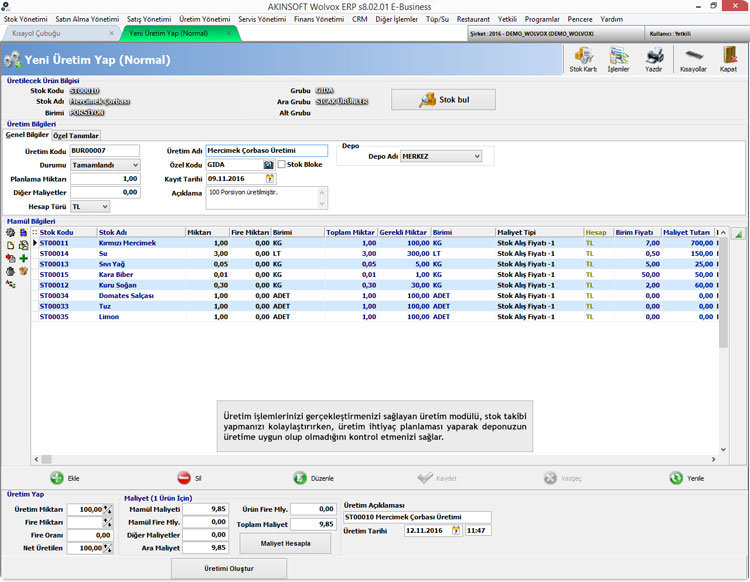
Task: Open the Finans Yönetimi menu
Action: click(x=319, y=19)
